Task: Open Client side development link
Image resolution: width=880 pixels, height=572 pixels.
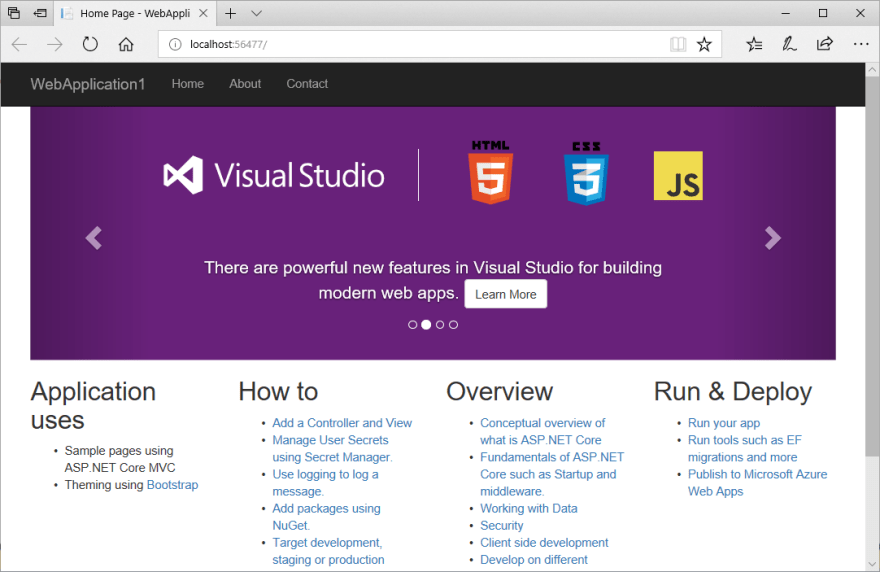Action: pyautogui.click(x=544, y=543)
